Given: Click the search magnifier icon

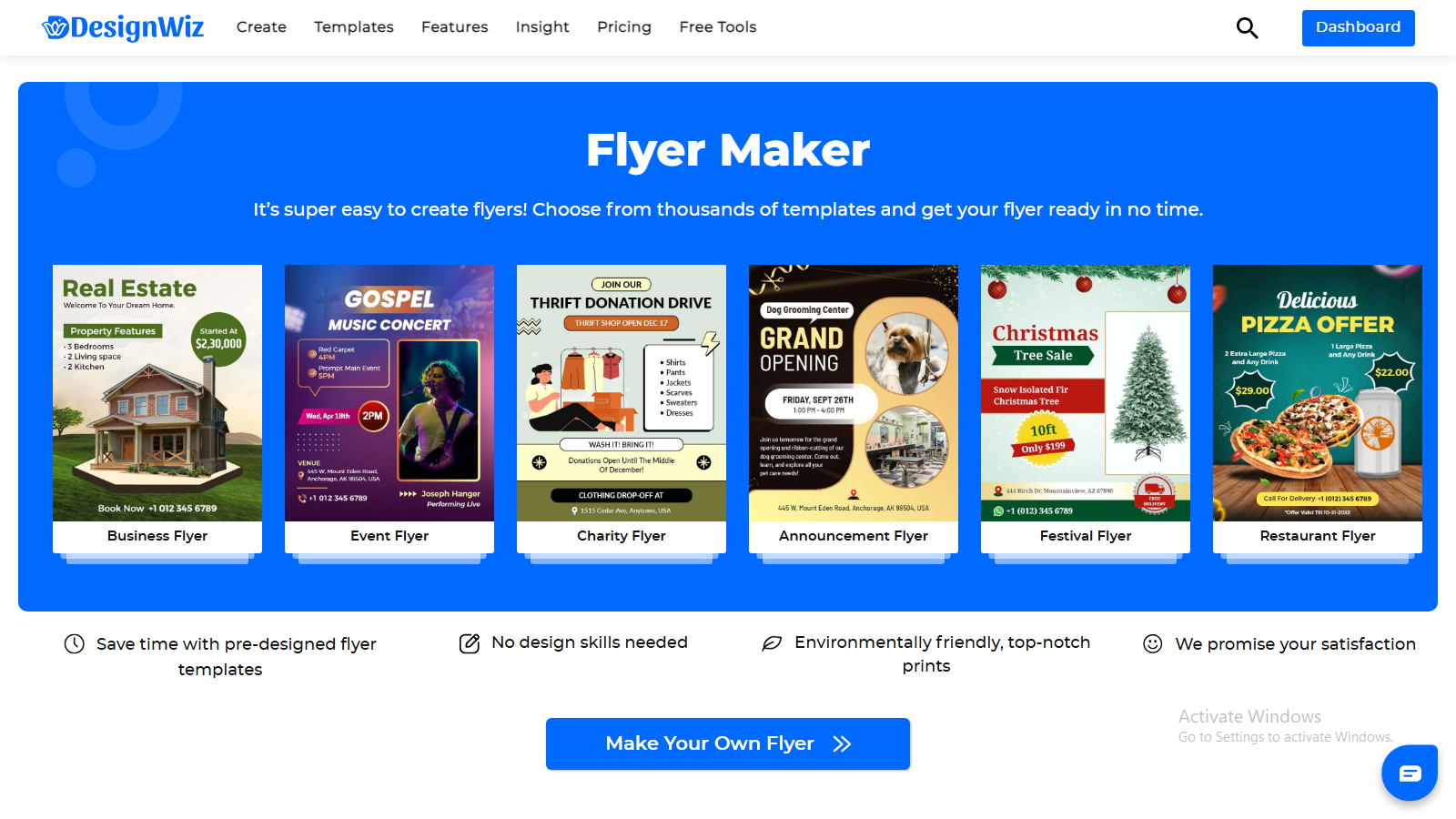Looking at the screenshot, I should (x=1247, y=28).
